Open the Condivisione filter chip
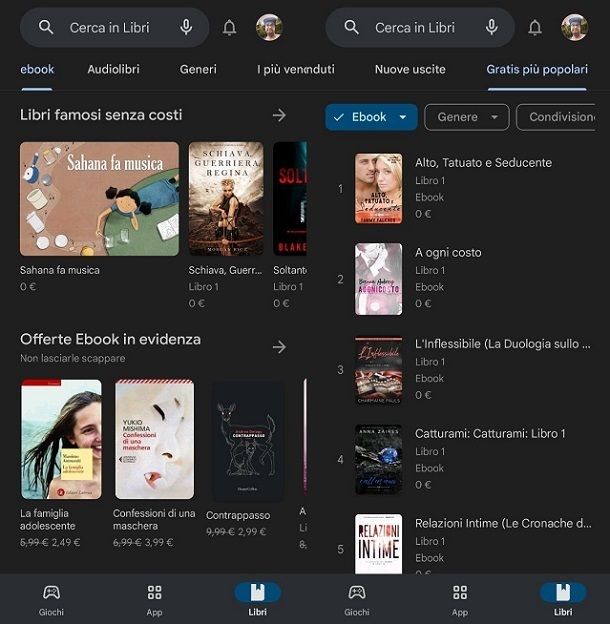Screen dimensions: 610x624 pyautogui.click(x=556, y=117)
